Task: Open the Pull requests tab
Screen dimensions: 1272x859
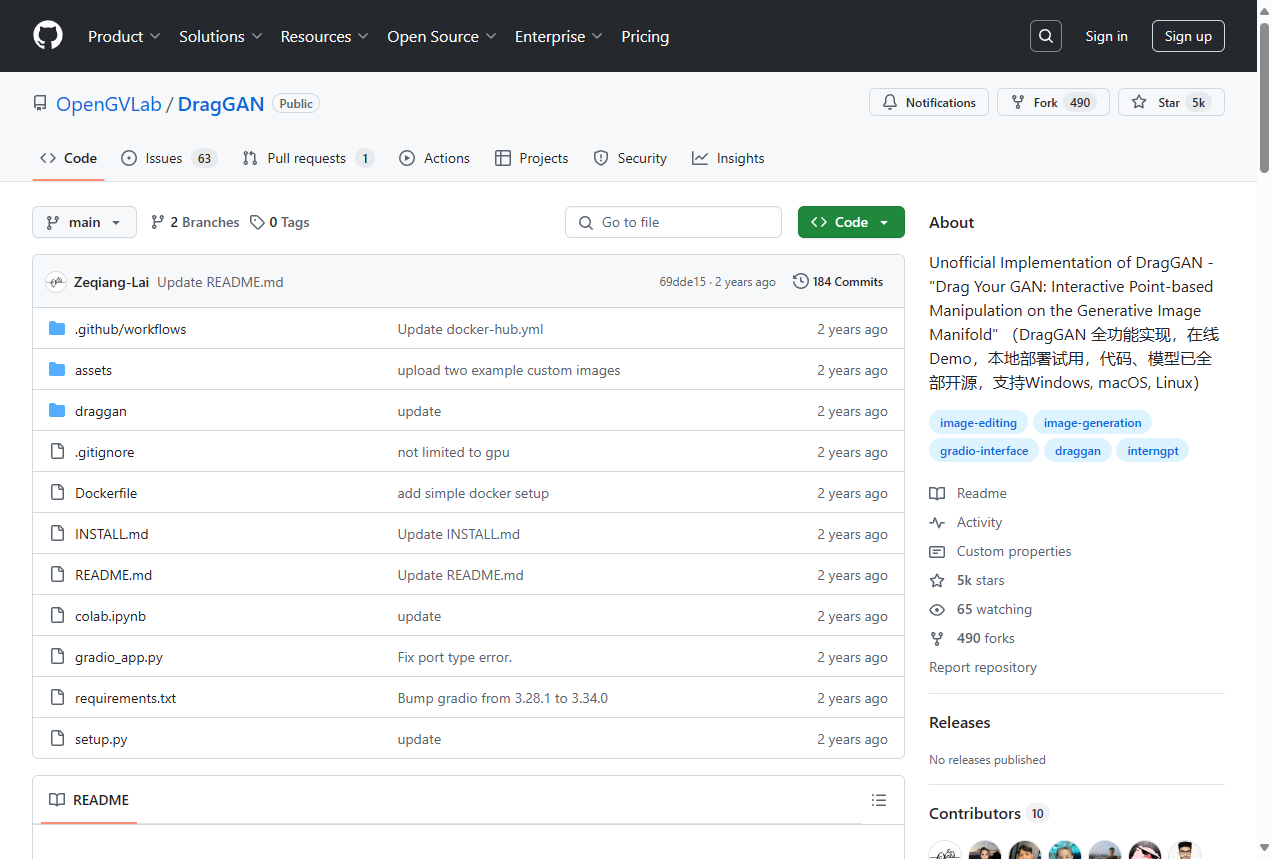Action: (x=307, y=158)
